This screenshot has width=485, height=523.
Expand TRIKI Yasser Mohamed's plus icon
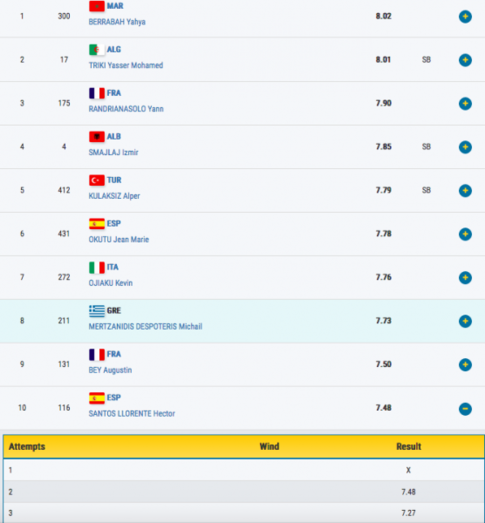465,60
